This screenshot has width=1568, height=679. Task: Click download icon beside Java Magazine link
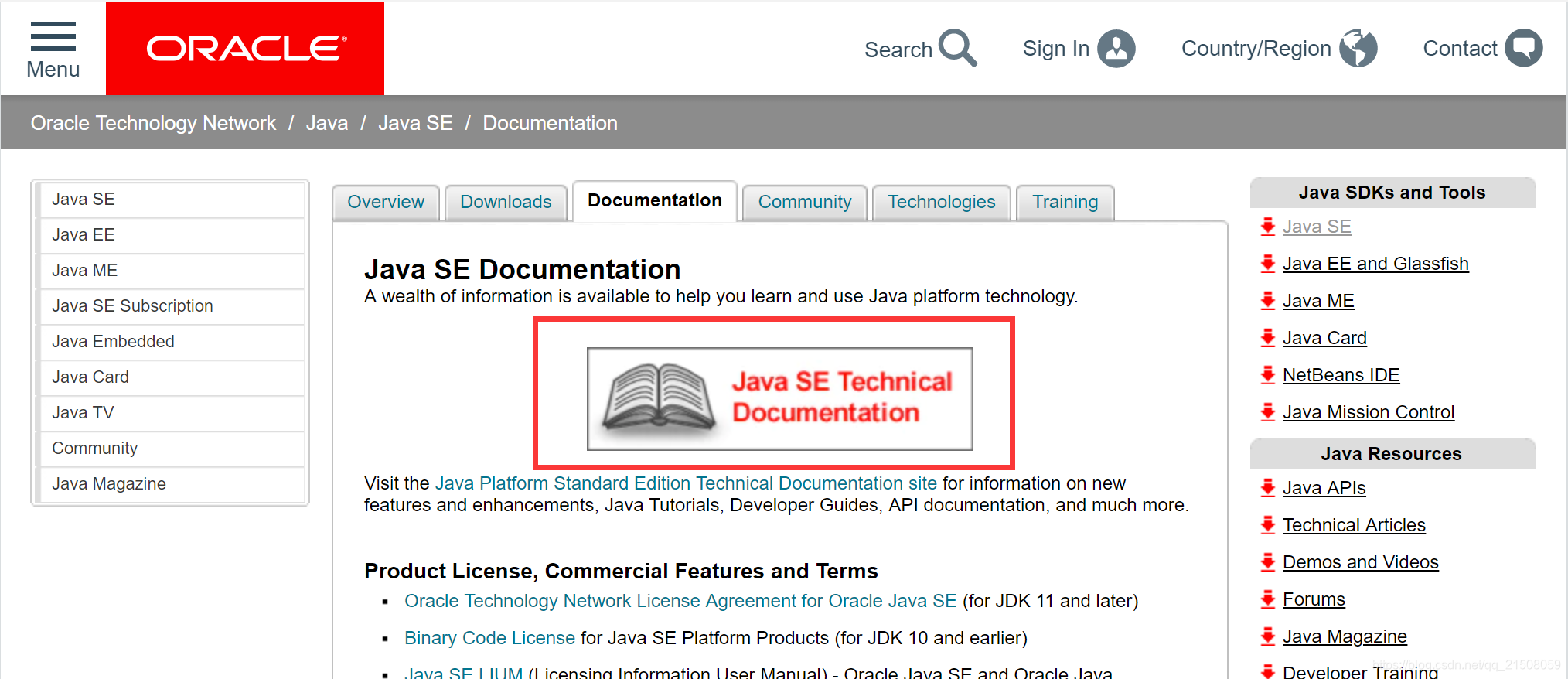click(x=1268, y=636)
